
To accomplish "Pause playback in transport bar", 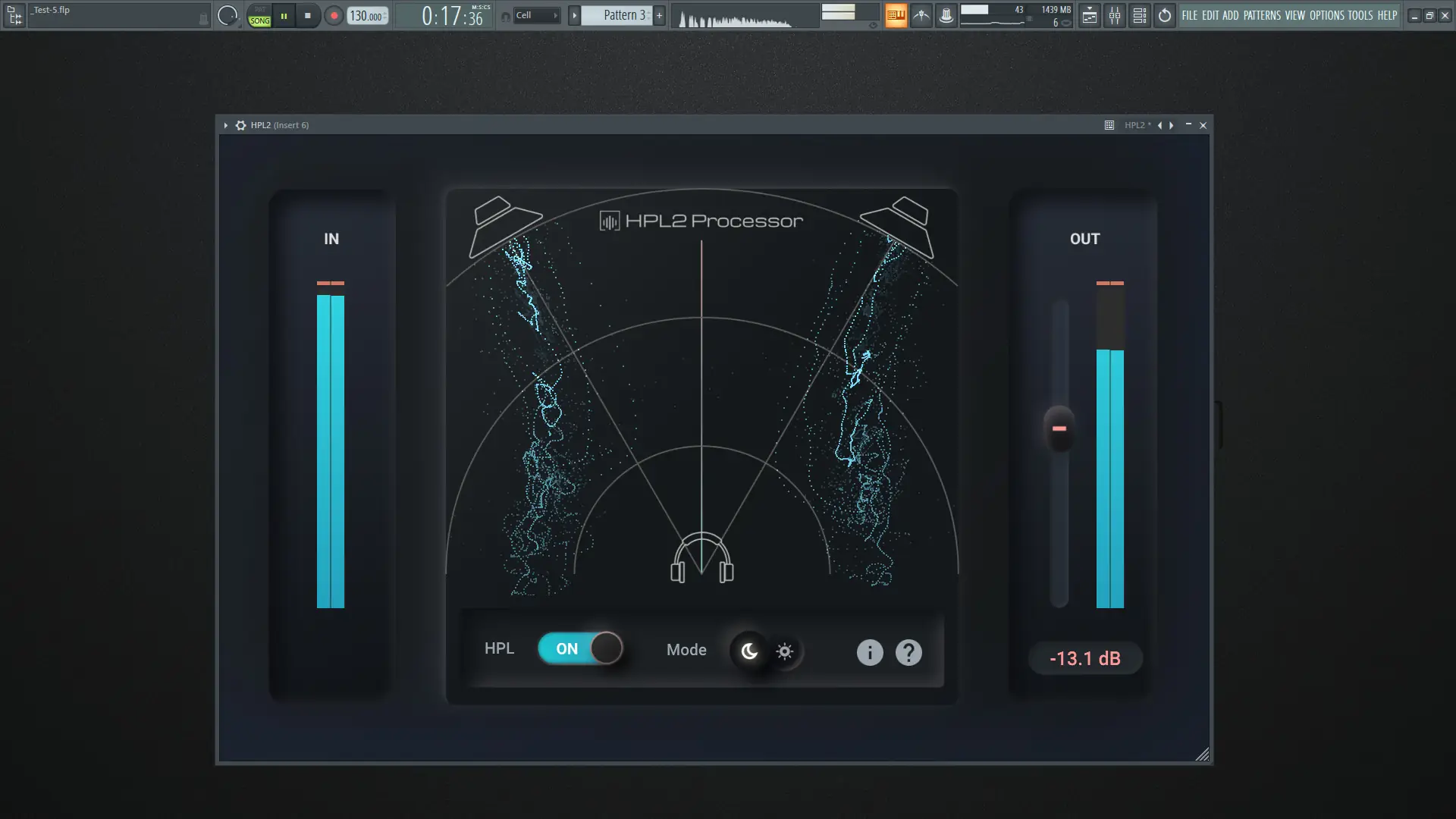I will click(284, 15).
